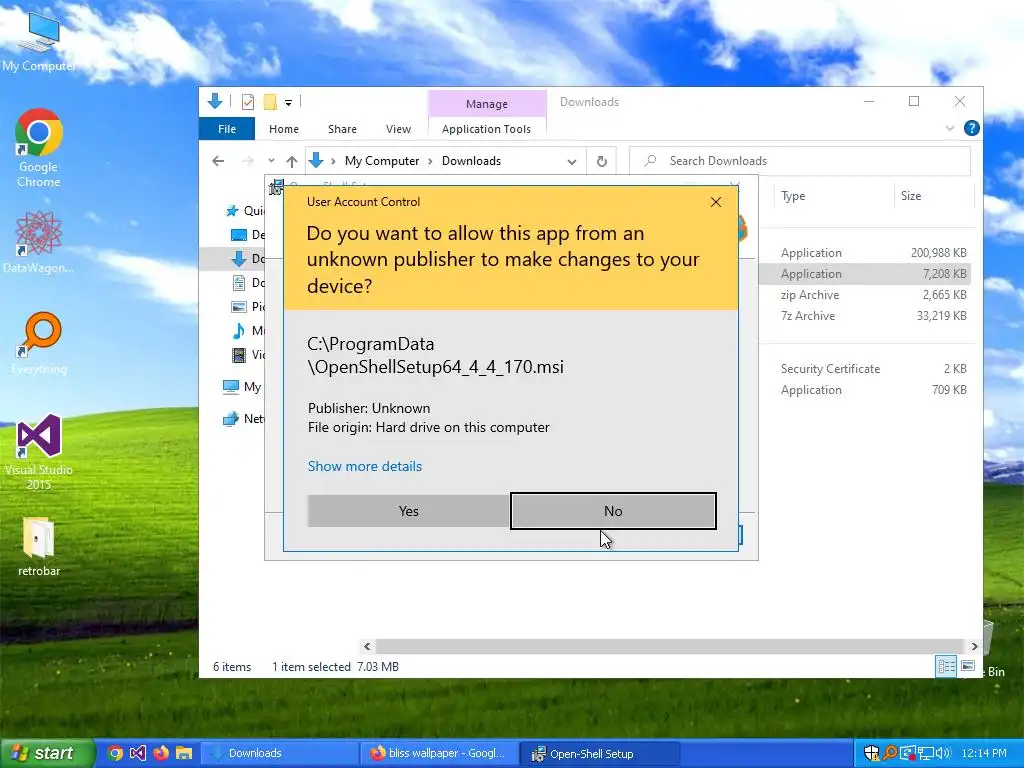Viewport: 1024px width, 768px height.
Task: Click the Properties quick access icon
Action: click(248, 102)
